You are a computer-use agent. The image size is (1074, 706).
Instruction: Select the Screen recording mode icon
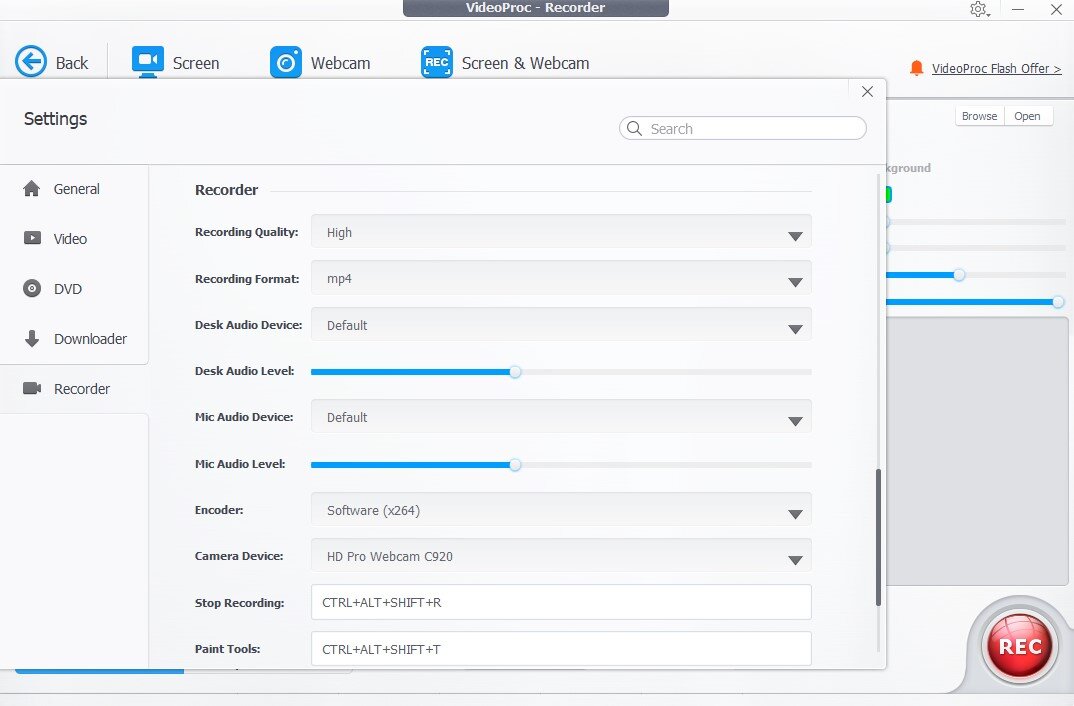(148, 62)
